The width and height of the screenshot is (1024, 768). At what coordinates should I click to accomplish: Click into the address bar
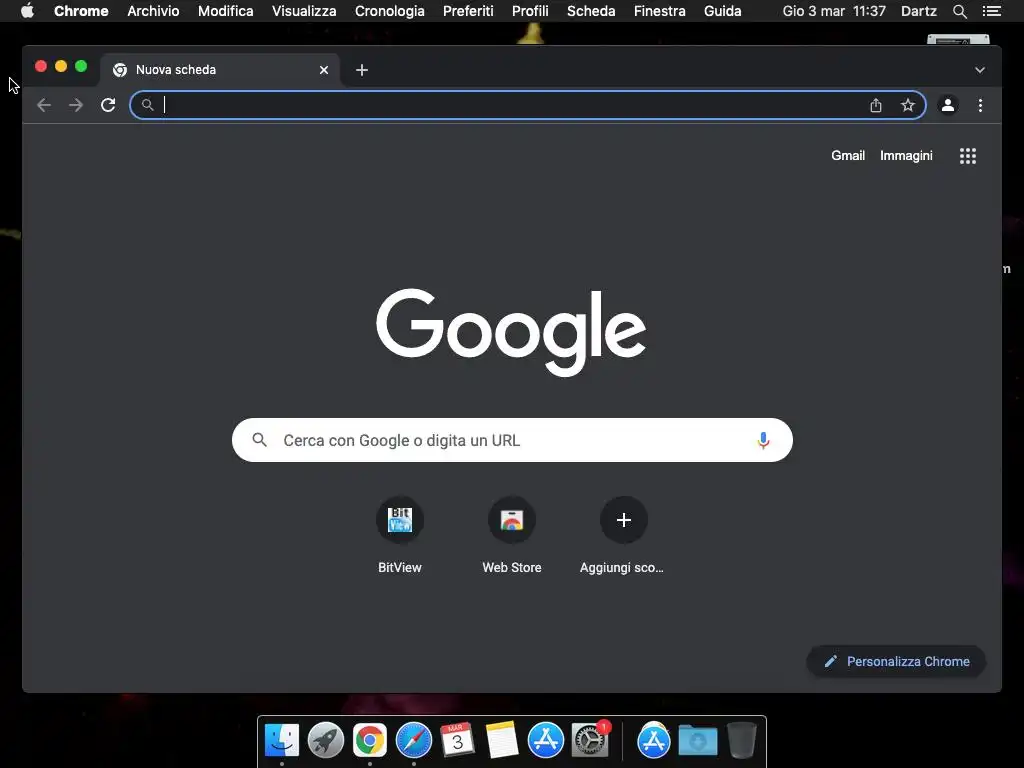(x=528, y=105)
